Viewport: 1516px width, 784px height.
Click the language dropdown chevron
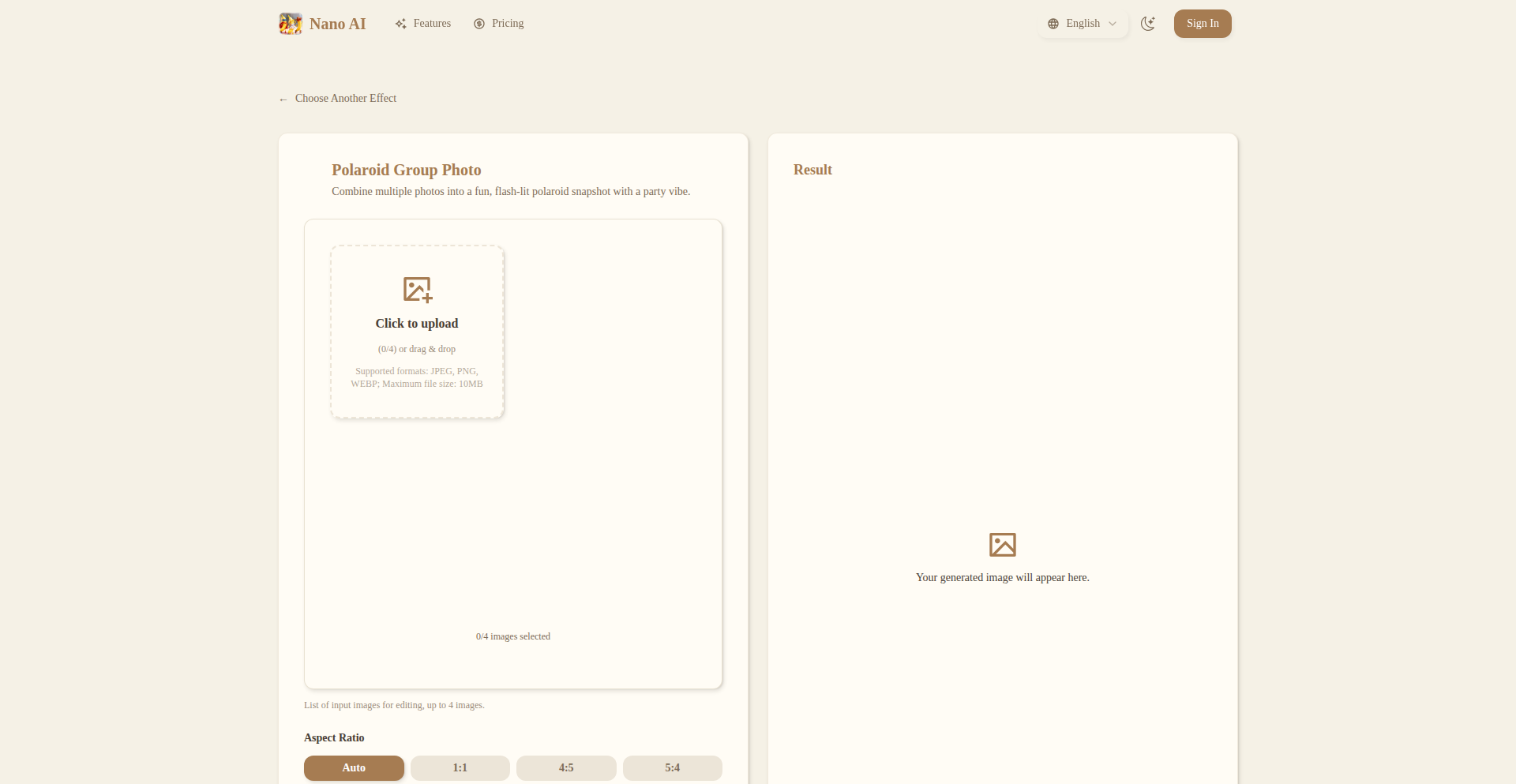click(x=1113, y=24)
